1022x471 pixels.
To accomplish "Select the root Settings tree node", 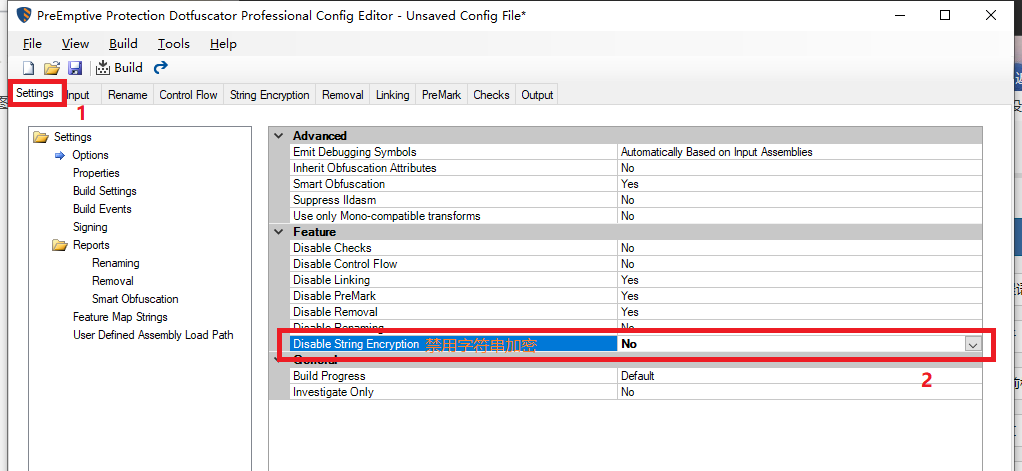I will (72, 137).
